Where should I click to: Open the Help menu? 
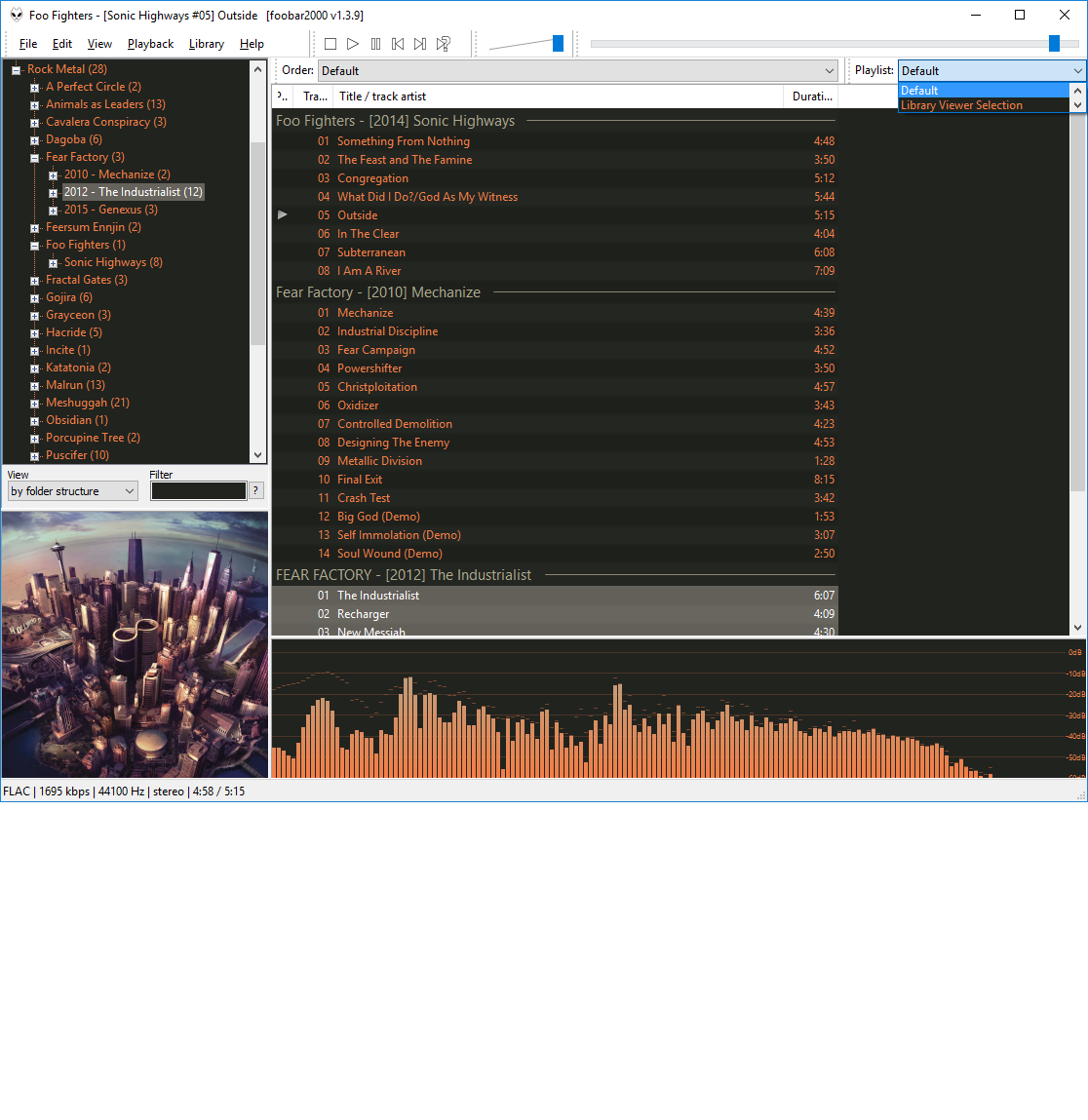252,44
